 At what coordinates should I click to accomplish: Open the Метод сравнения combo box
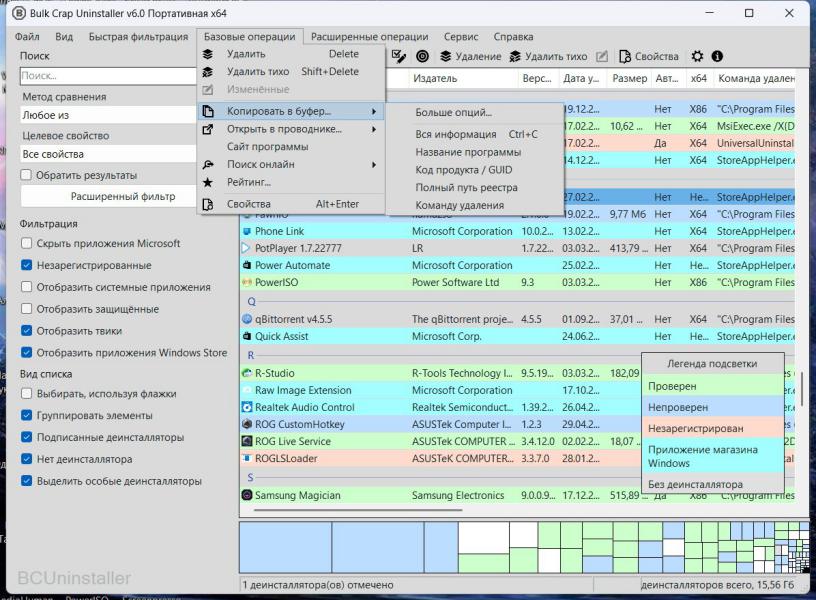pos(108,115)
